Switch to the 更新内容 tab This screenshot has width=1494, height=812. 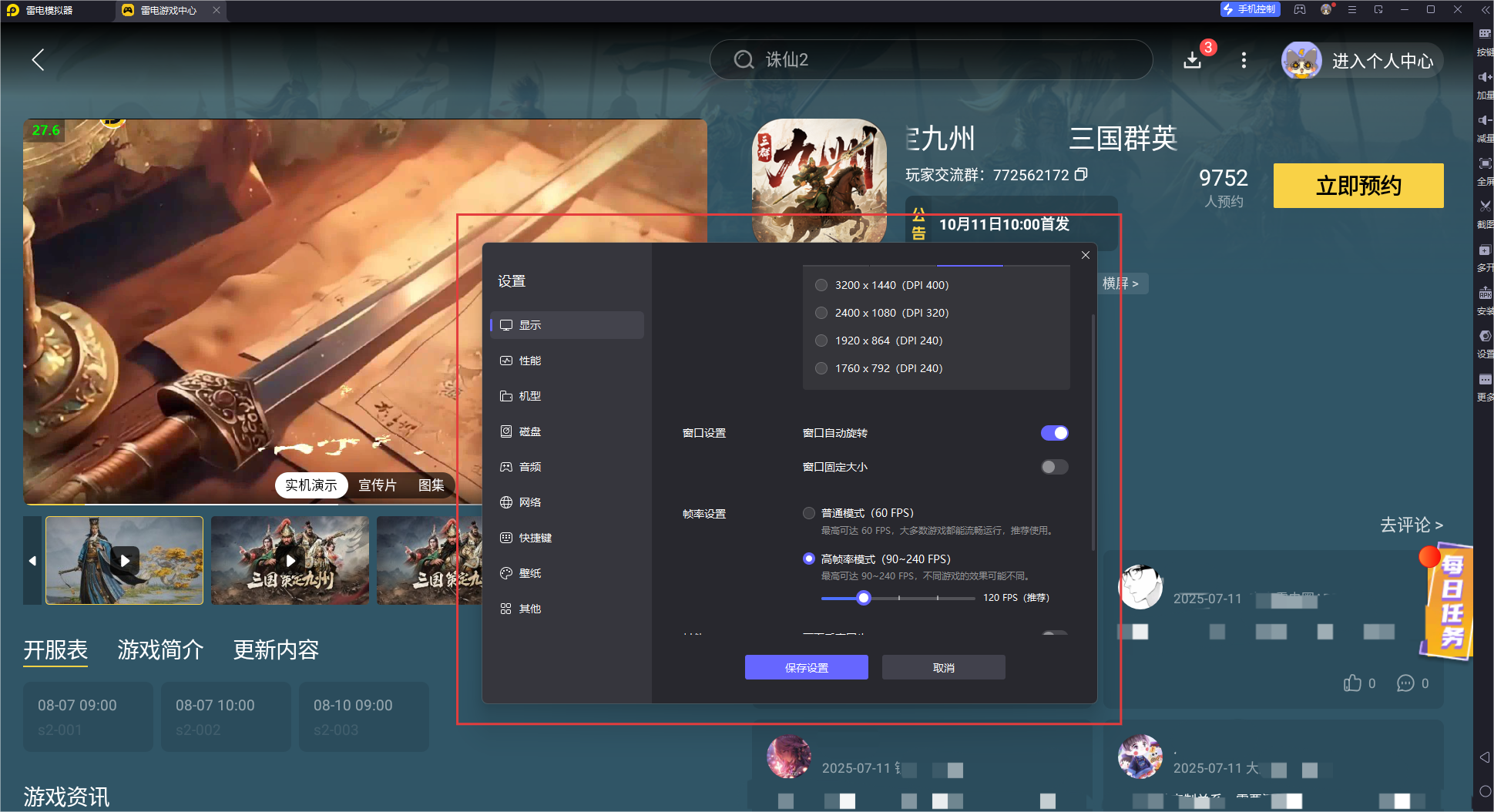pos(276,650)
